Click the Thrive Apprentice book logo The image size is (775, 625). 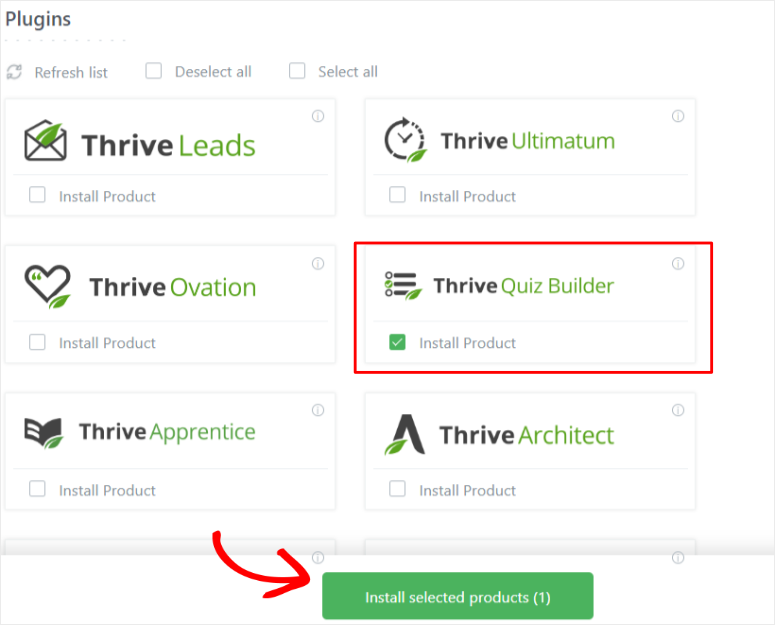point(44,433)
